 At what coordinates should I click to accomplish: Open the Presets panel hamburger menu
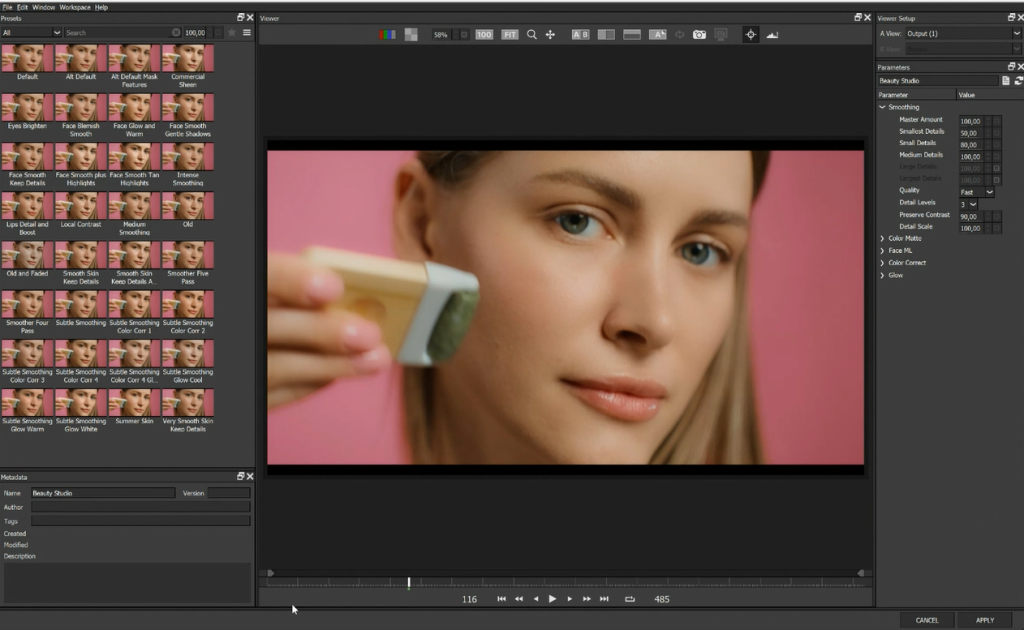[x=247, y=33]
